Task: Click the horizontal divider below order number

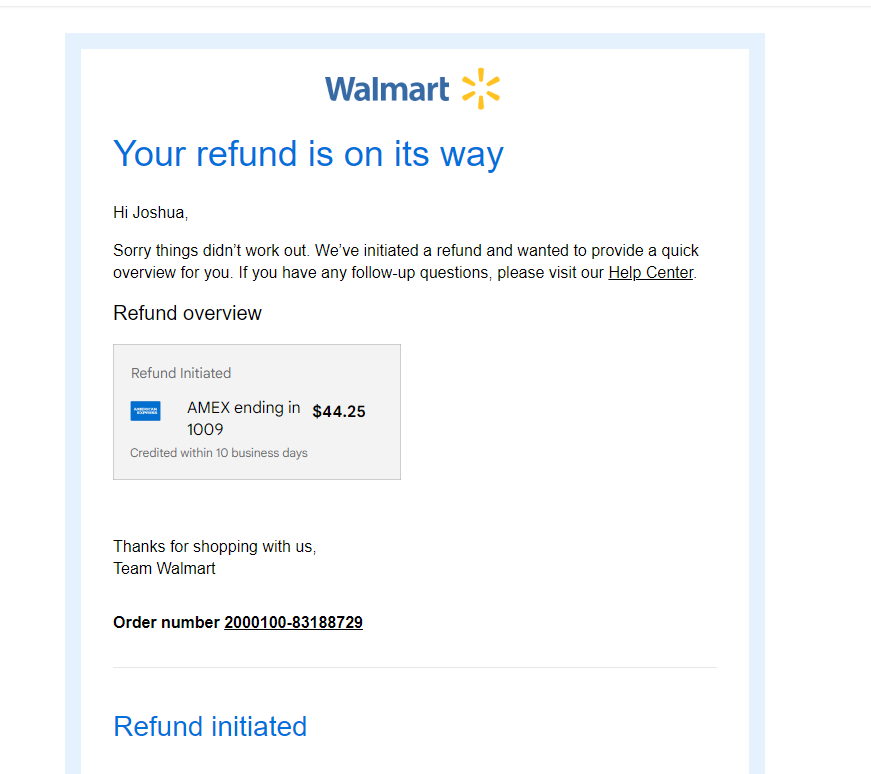Action: click(415, 667)
